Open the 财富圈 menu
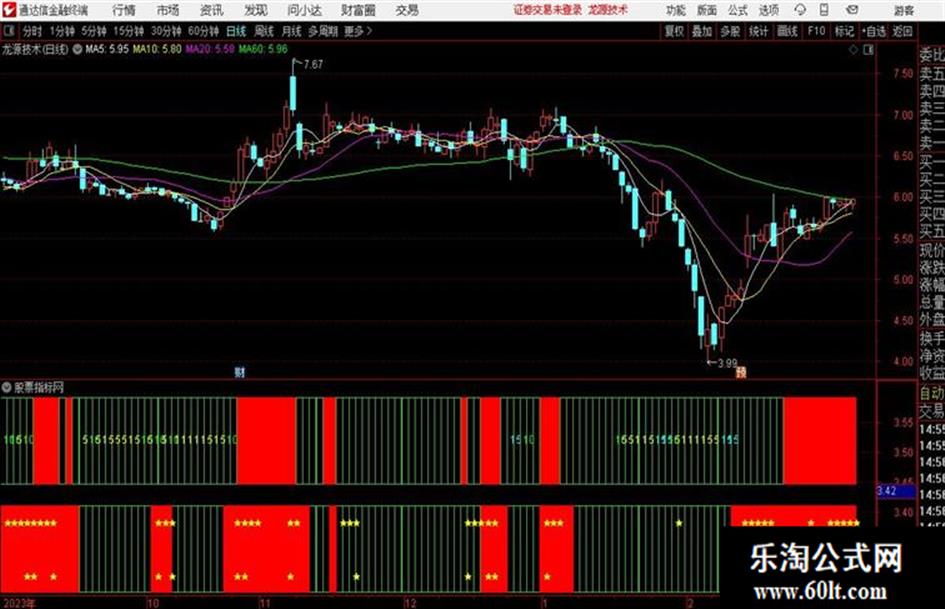This screenshot has height=609, width=945. coord(358,10)
